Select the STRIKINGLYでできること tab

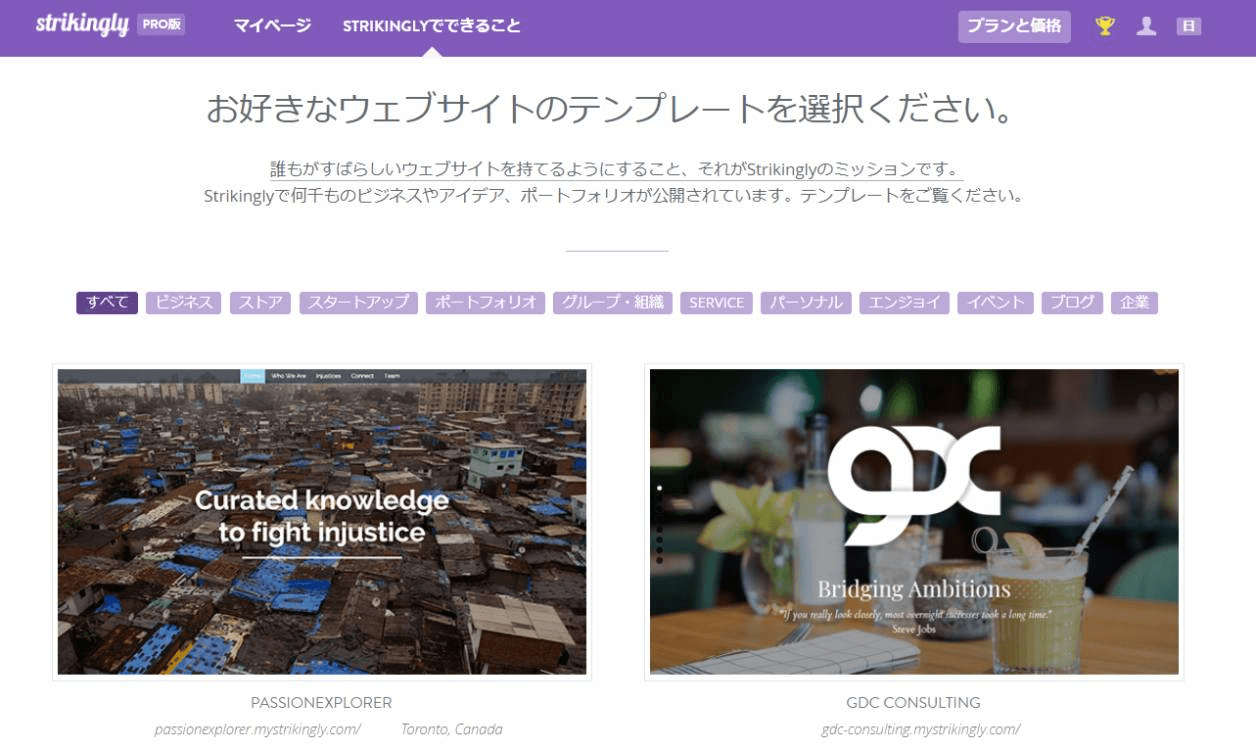point(430,26)
